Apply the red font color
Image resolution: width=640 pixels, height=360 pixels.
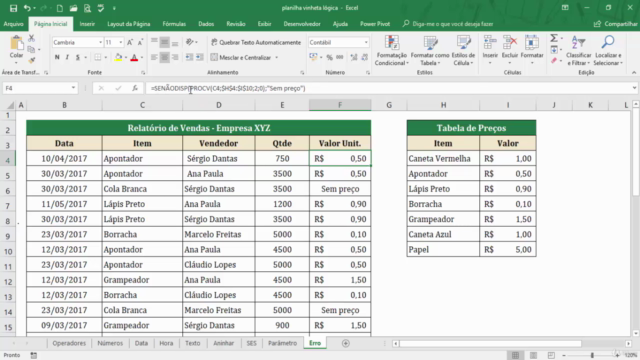[134, 58]
